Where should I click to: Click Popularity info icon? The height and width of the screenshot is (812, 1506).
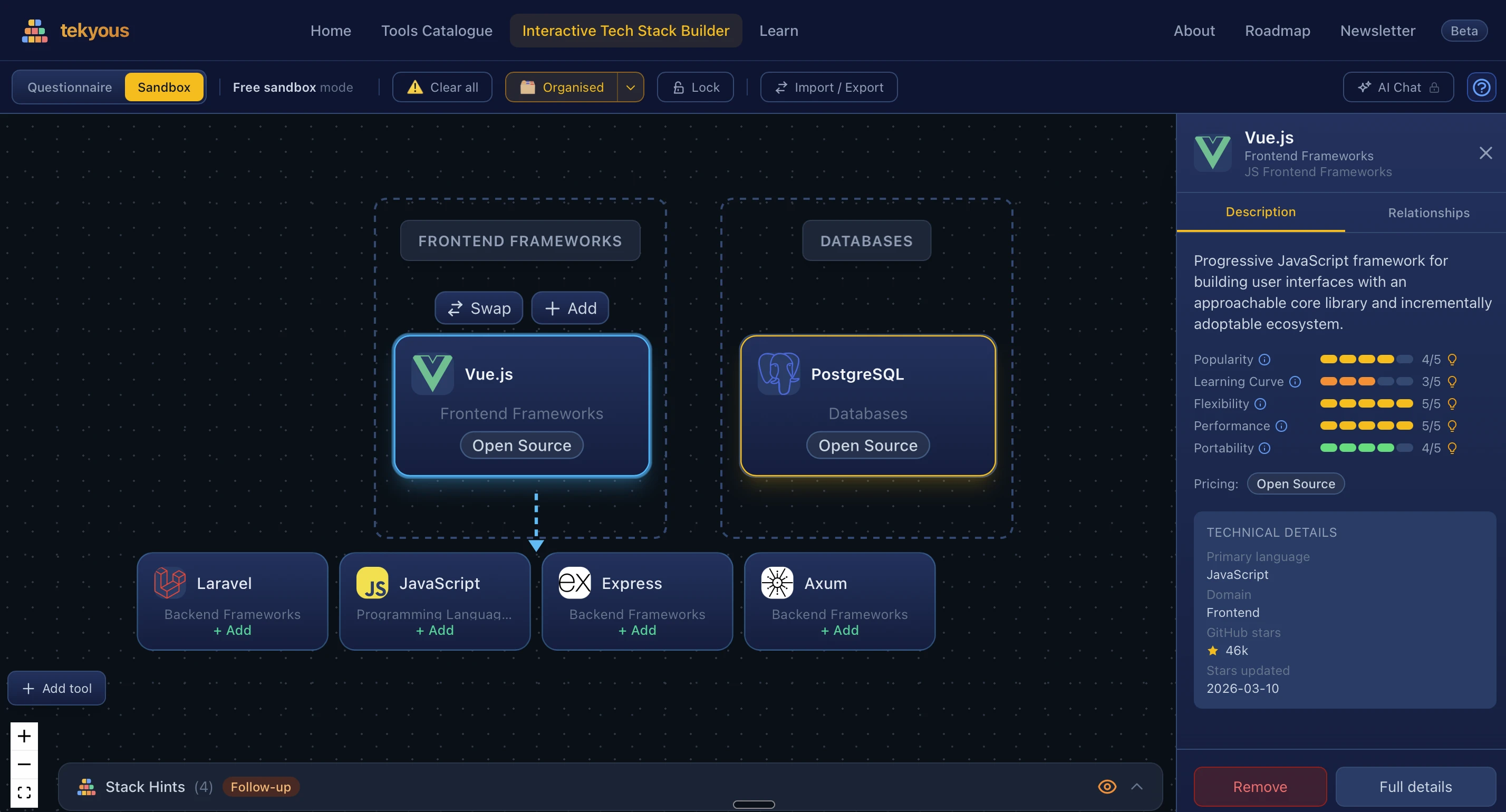coord(1264,360)
